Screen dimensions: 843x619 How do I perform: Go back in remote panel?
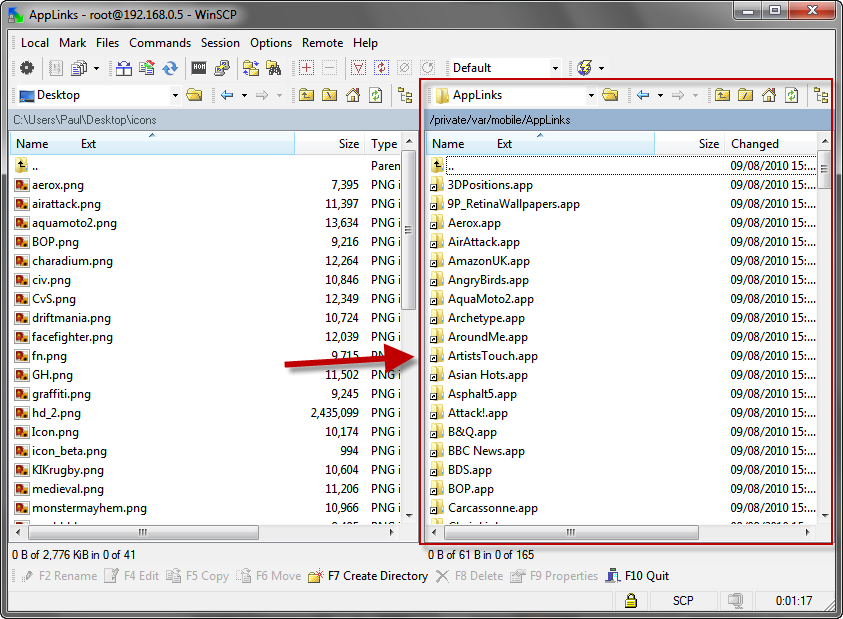click(643, 95)
